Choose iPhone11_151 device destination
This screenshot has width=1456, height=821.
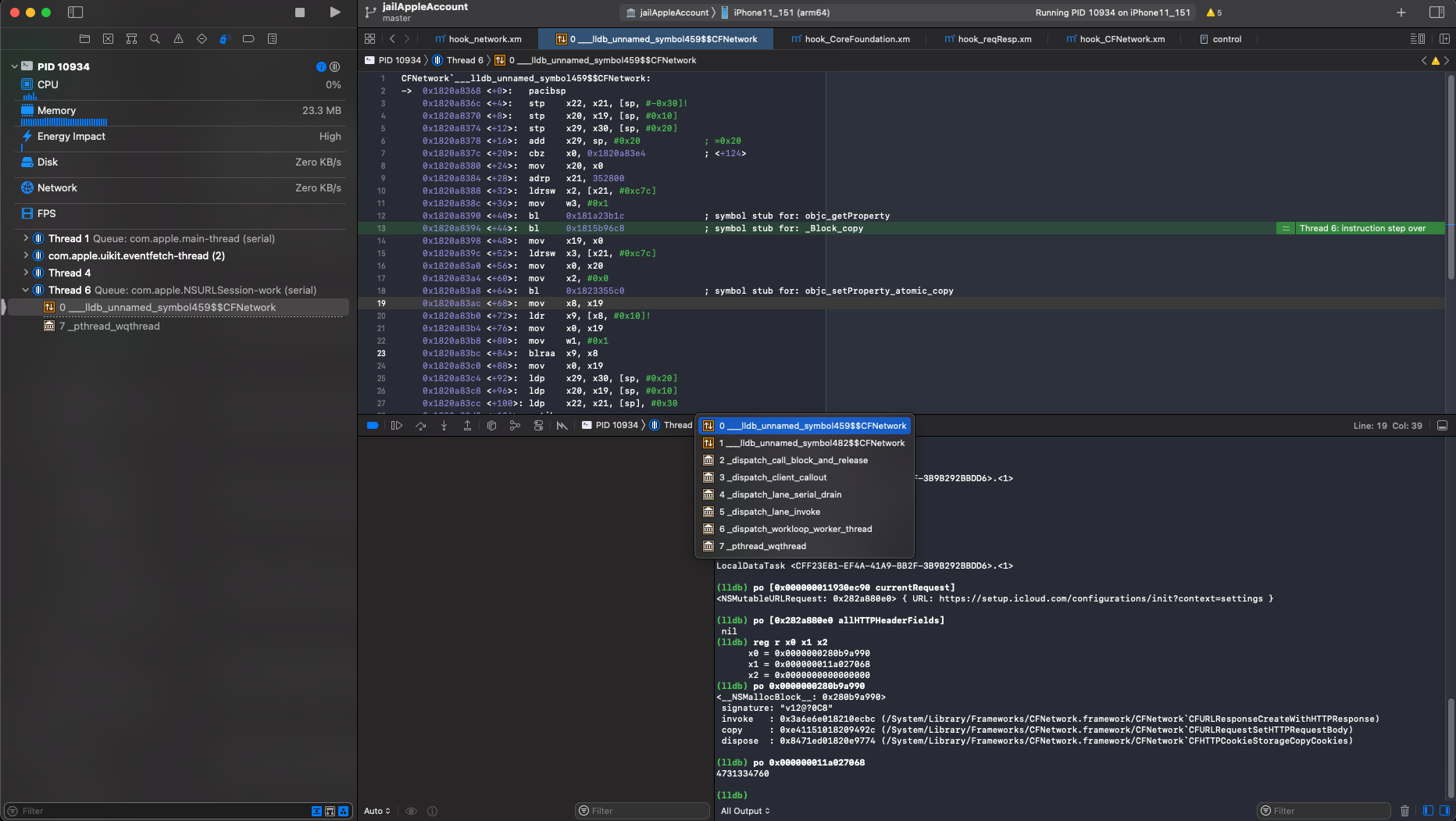tap(775, 12)
